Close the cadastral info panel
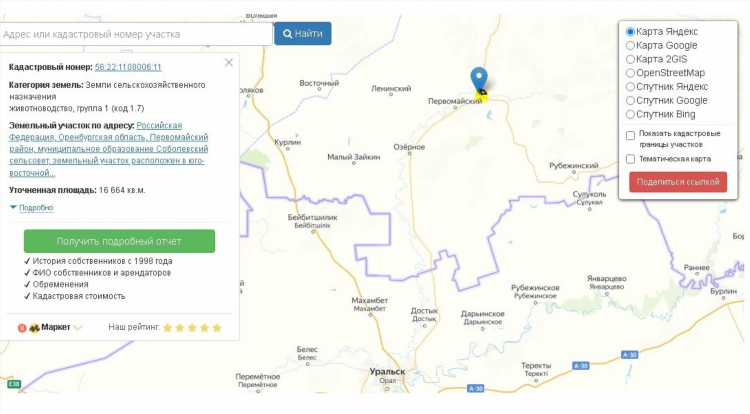750x414 pixels. [229, 63]
